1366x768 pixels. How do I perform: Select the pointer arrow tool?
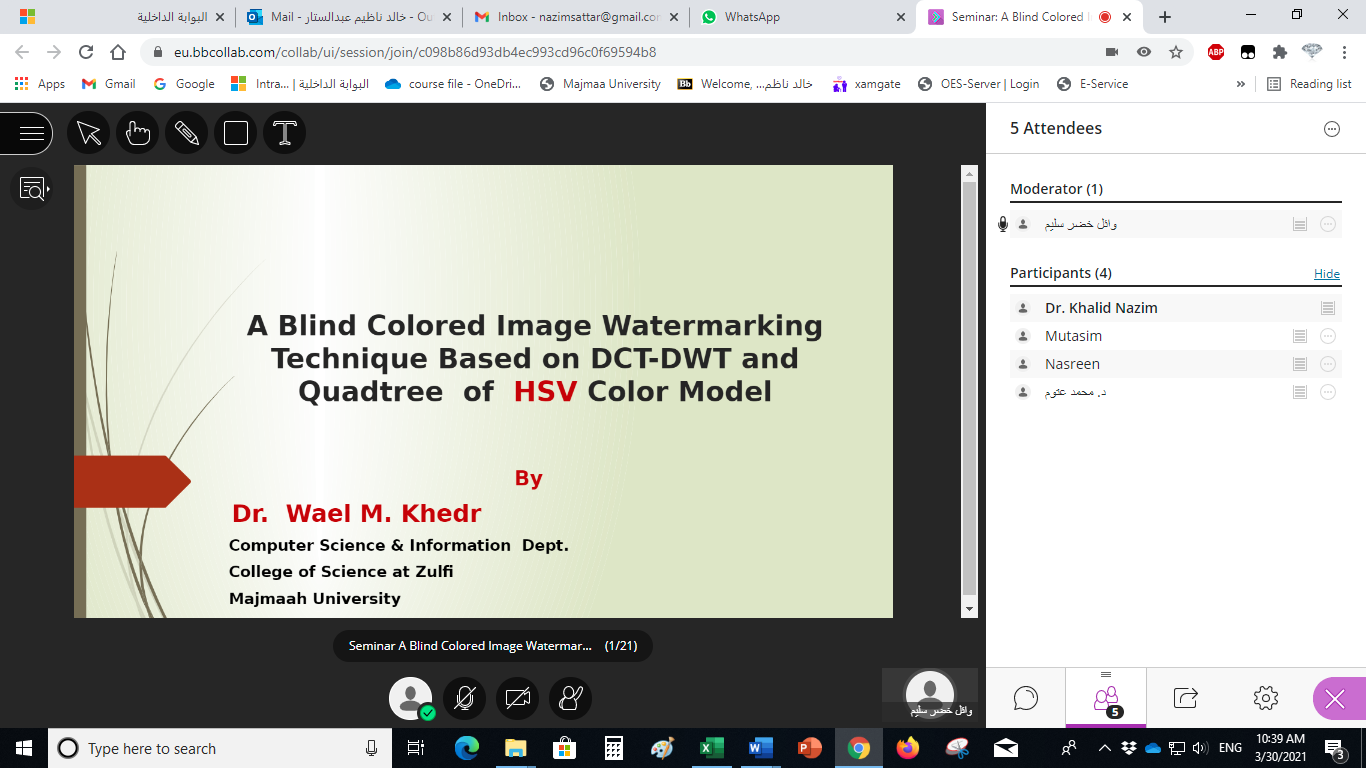[x=89, y=132]
